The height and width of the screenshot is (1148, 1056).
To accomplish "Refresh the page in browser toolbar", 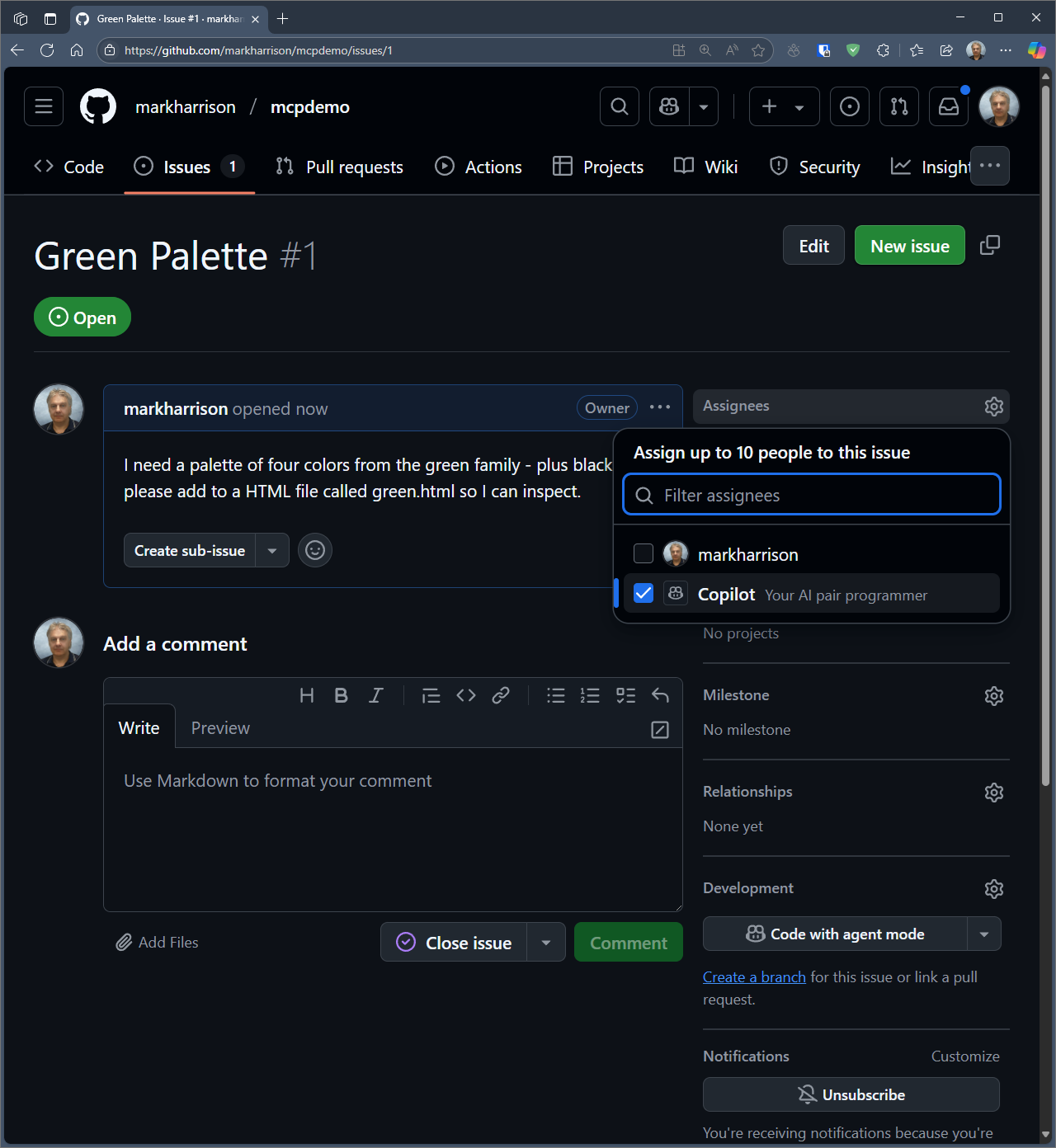I will (x=47, y=50).
